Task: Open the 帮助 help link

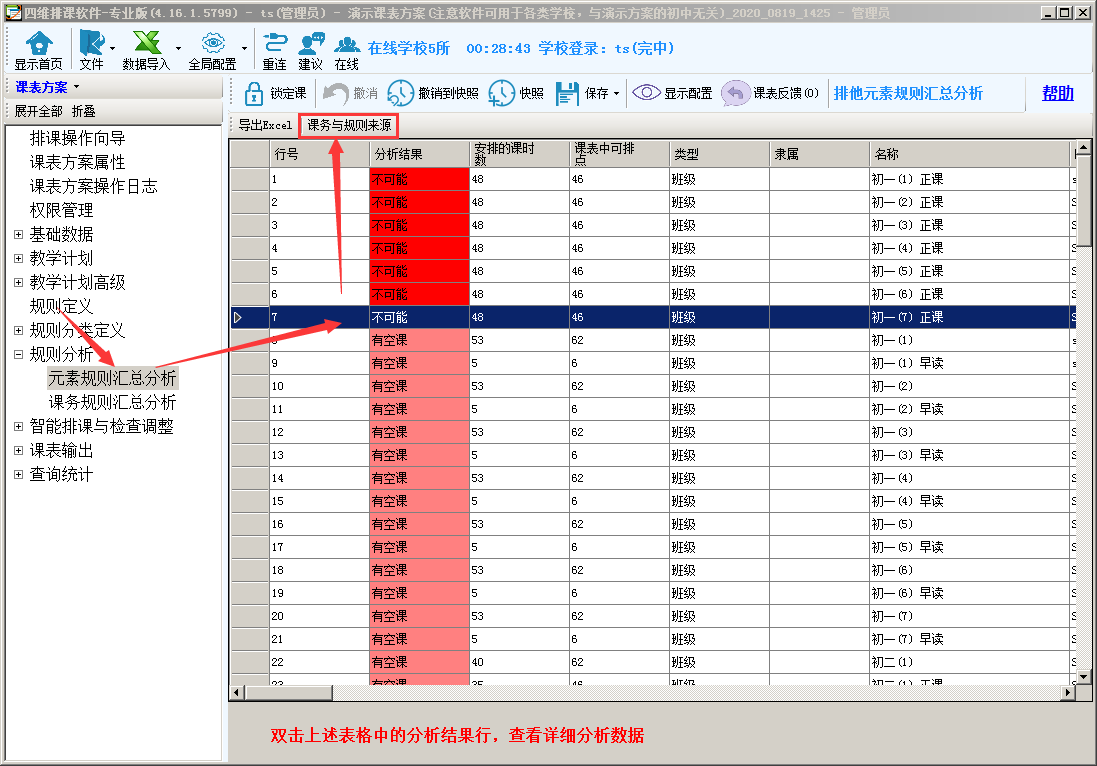Action: (1057, 93)
